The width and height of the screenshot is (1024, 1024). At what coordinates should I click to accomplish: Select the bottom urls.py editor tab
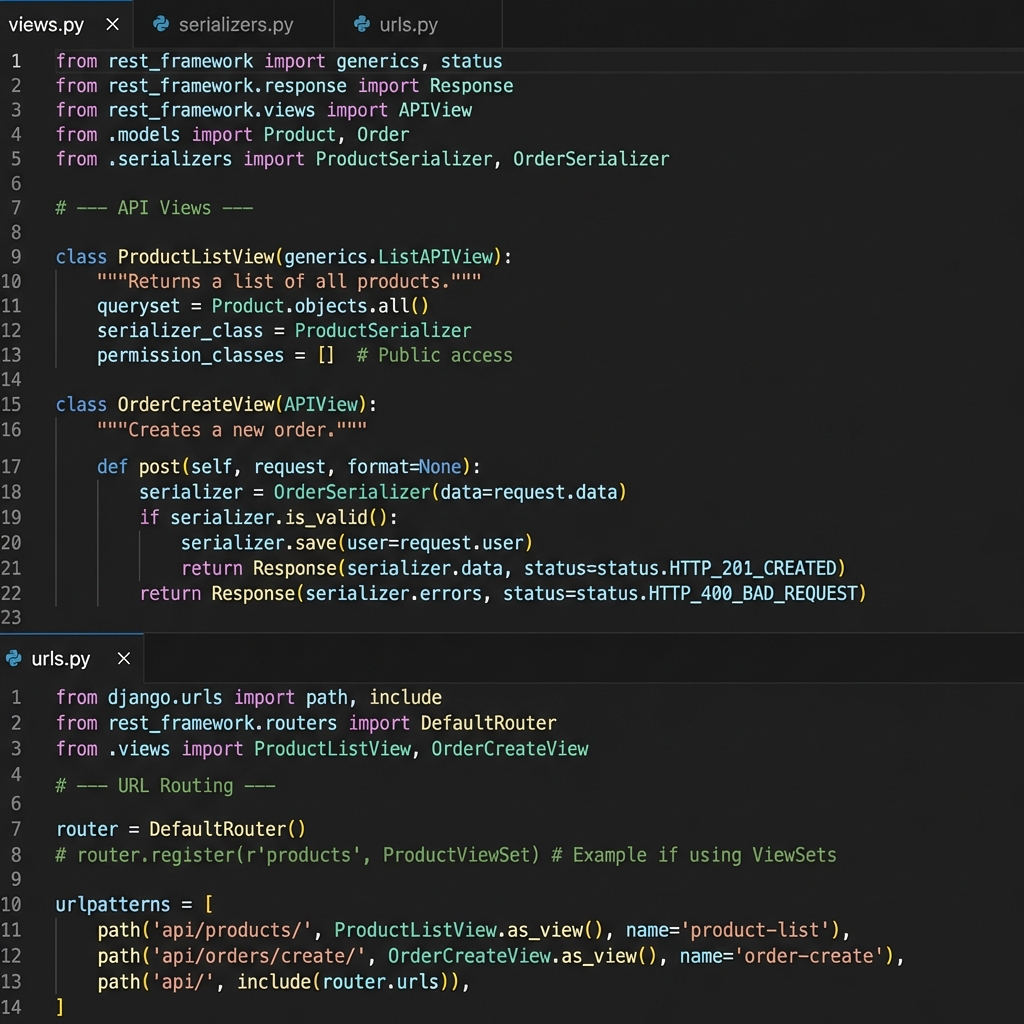pos(58,658)
